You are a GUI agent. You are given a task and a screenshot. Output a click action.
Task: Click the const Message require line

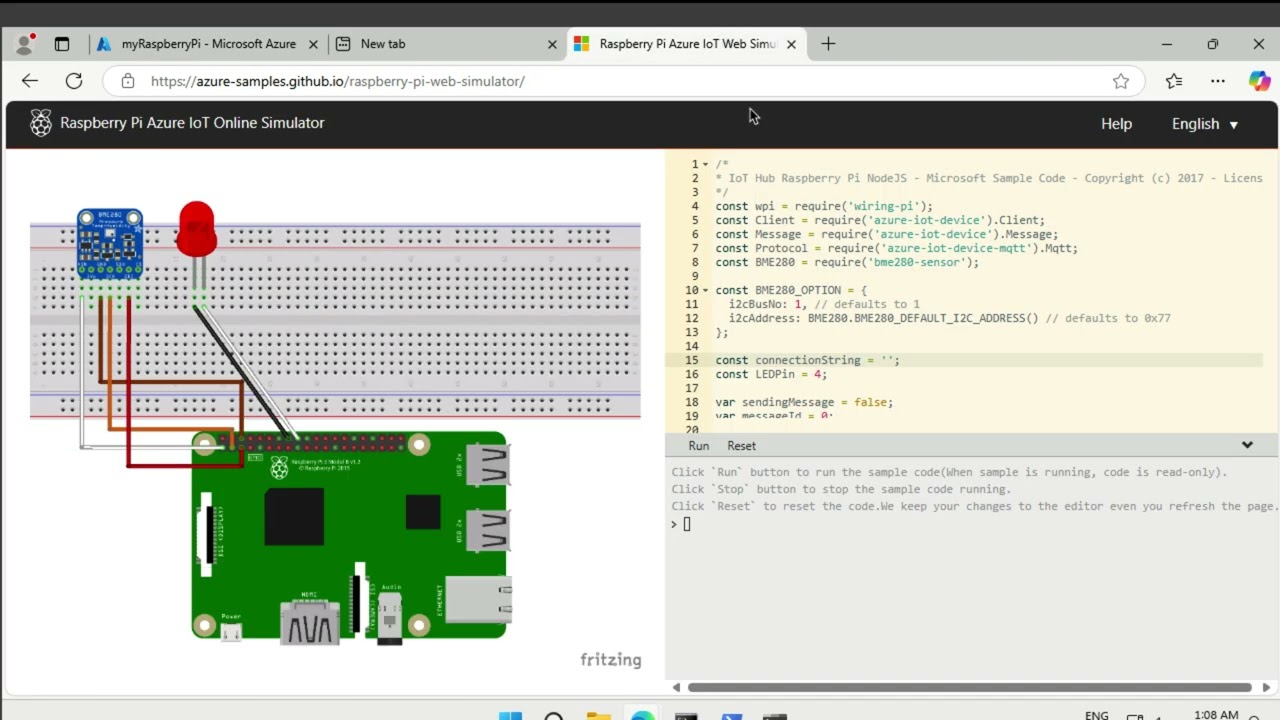886,234
